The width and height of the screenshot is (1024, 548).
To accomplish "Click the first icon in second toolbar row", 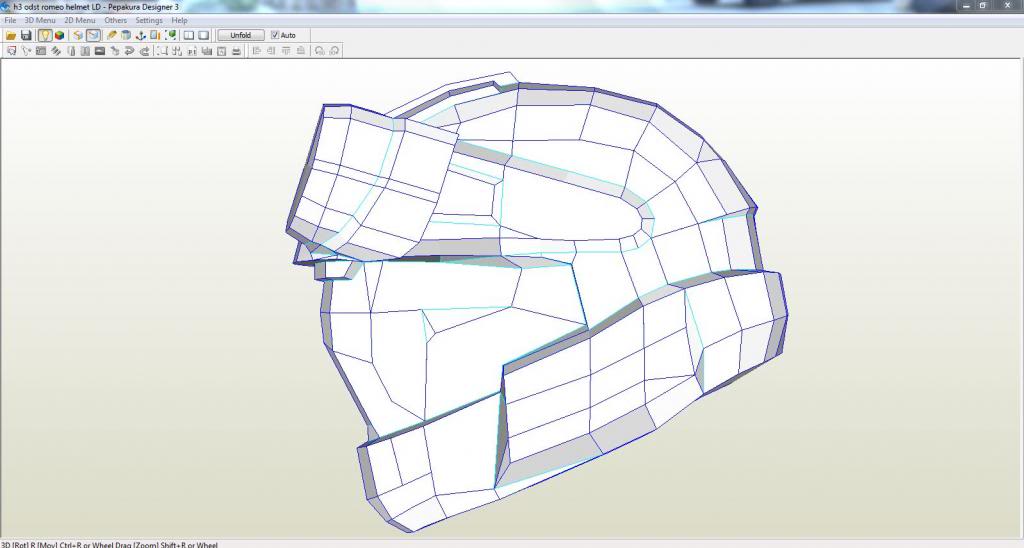I will (11, 51).
